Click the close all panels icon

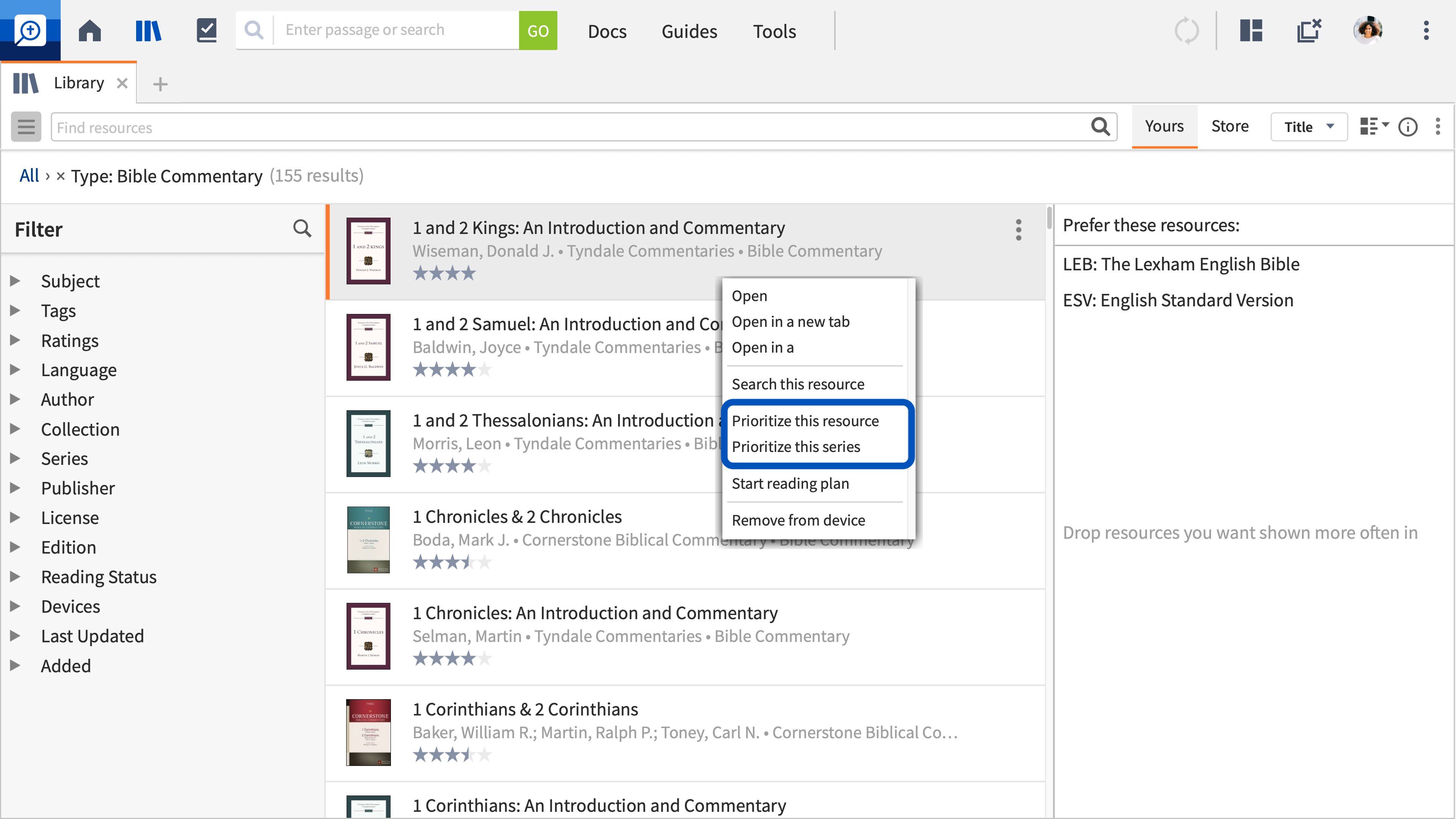(x=1309, y=30)
